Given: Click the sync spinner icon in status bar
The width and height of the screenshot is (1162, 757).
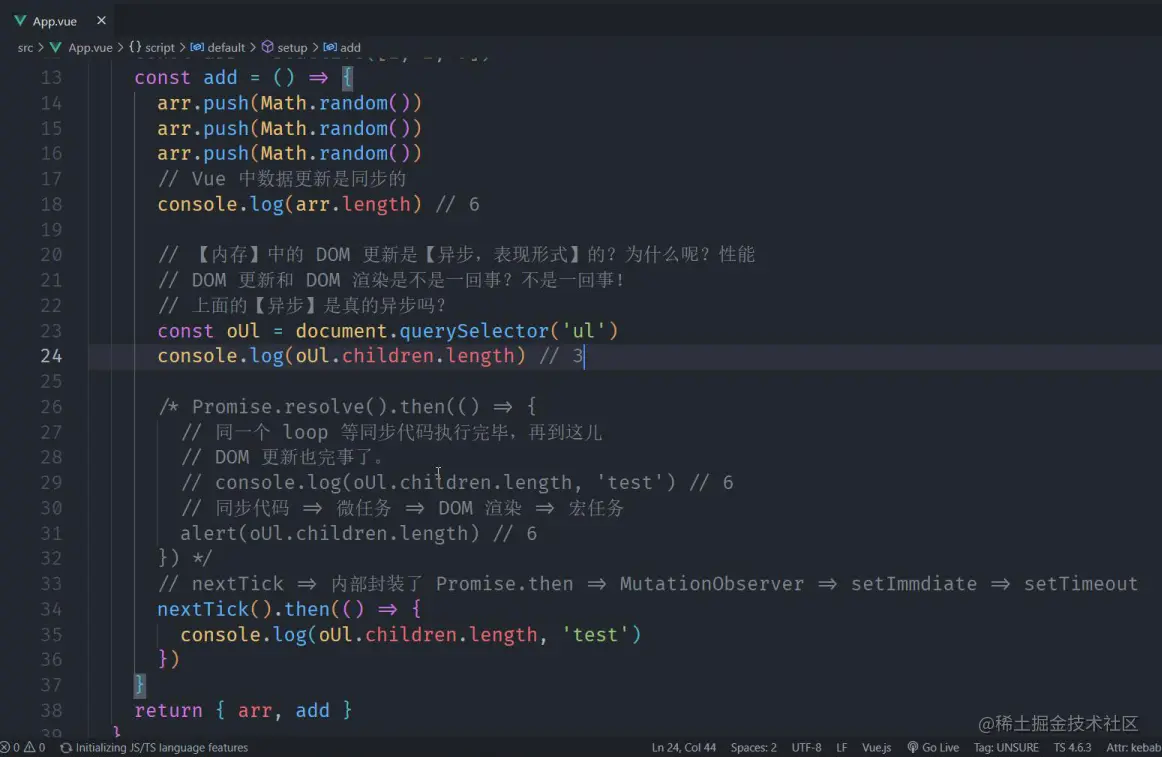Looking at the screenshot, I should coord(66,747).
